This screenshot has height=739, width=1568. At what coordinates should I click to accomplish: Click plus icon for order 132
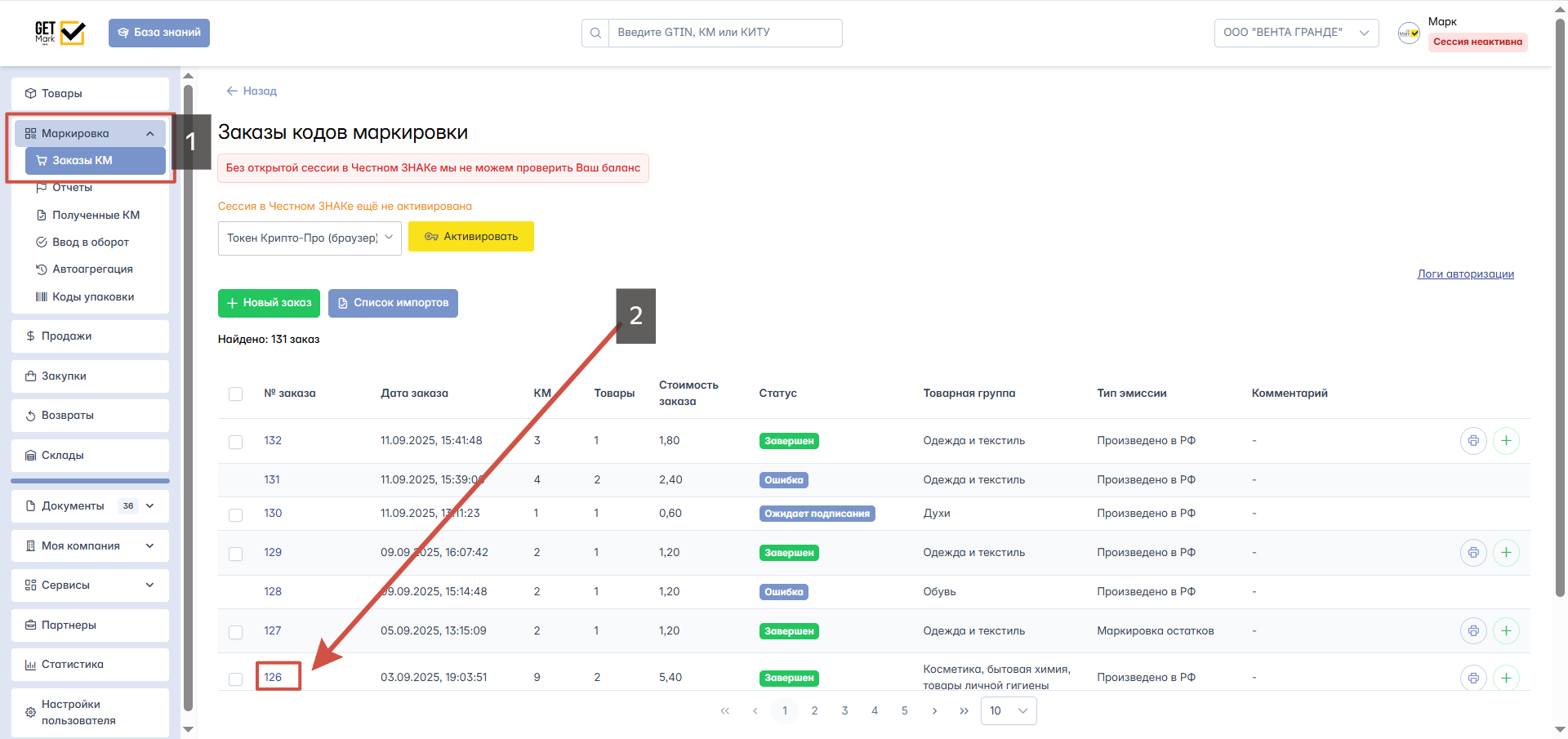1506,441
